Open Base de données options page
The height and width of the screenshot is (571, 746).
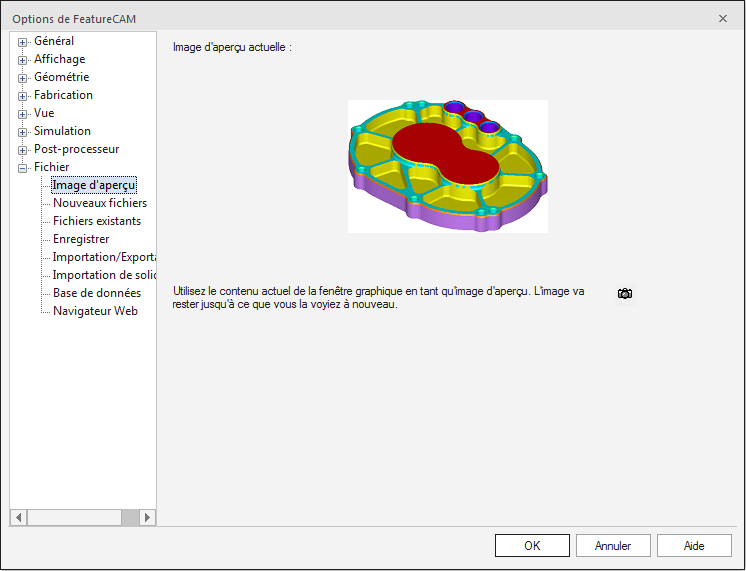click(x=97, y=293)
